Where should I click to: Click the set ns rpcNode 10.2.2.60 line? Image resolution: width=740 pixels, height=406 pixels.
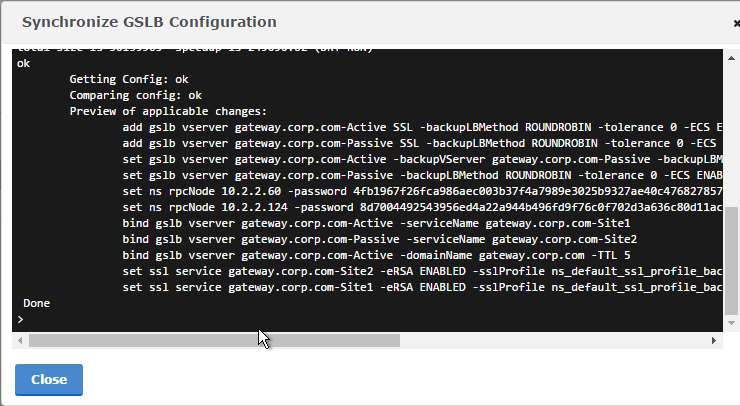[x=422, y=191]
